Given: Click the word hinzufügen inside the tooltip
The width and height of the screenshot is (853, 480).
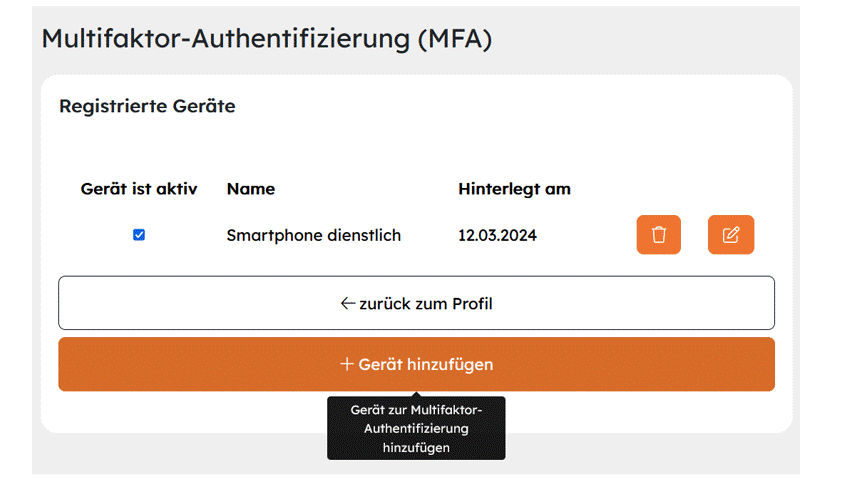Looking at the screenshot, I should point(416,448).
